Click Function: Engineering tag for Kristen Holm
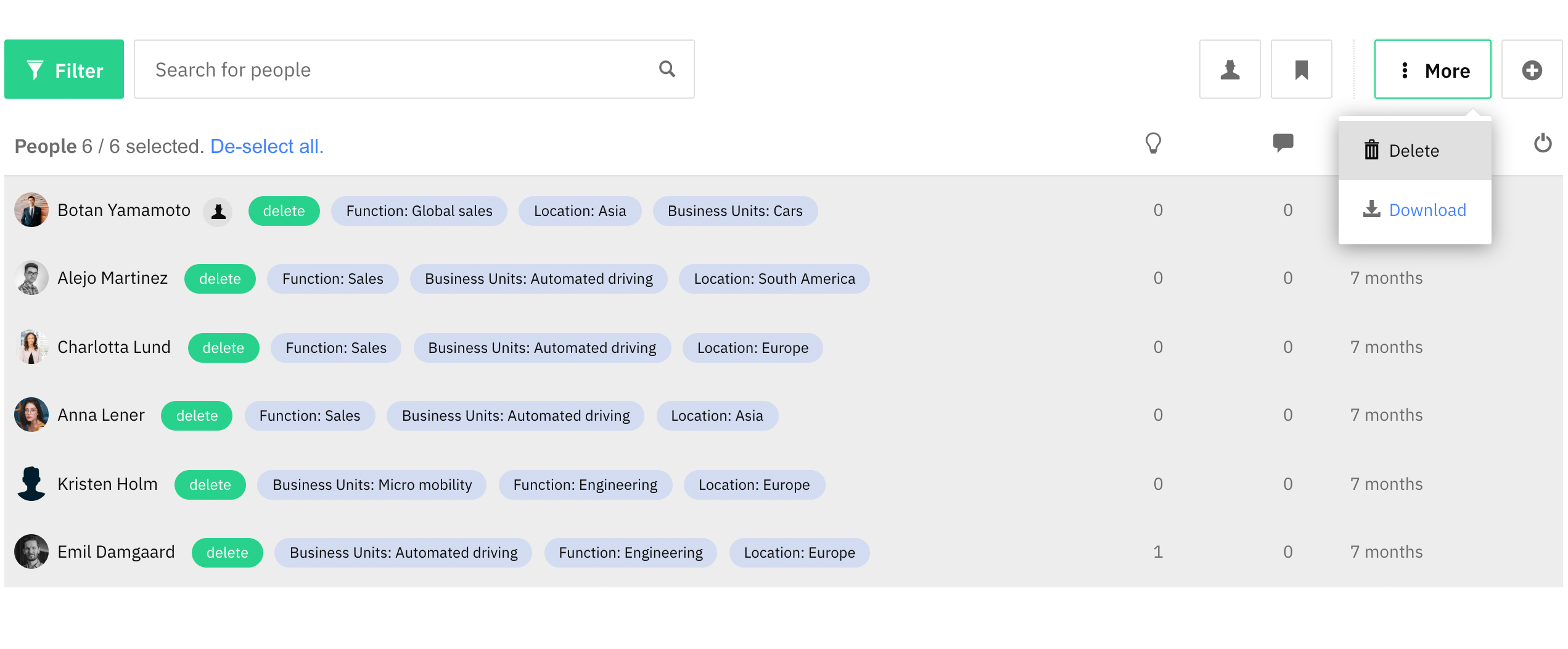 tap(585, 485)
